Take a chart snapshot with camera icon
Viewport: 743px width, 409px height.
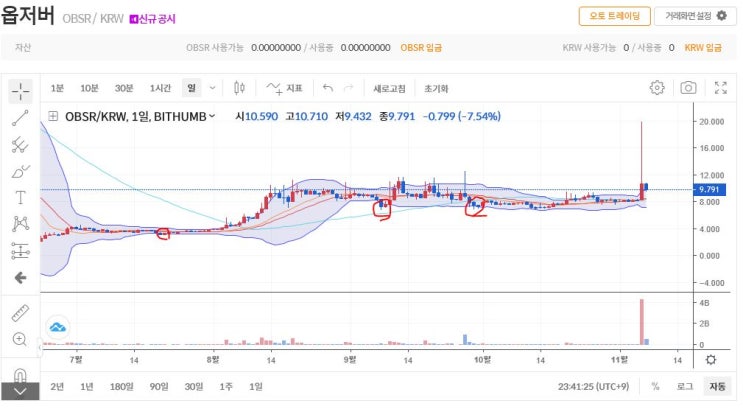688,88
